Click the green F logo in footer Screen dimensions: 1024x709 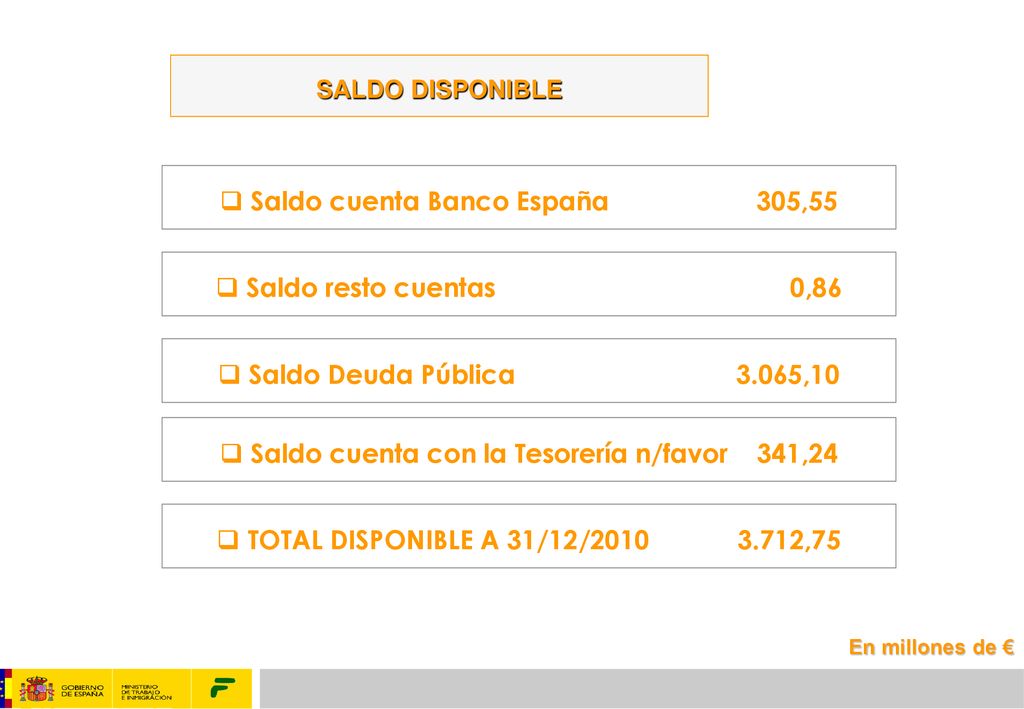tap(222, 688)
